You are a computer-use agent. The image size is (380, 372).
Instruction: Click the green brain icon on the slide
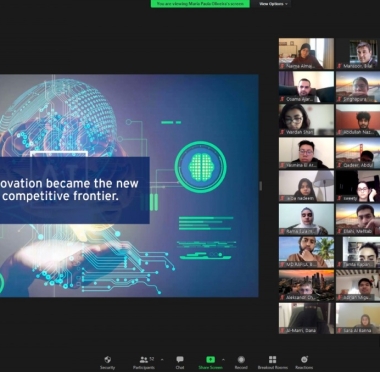coord(201,167)
